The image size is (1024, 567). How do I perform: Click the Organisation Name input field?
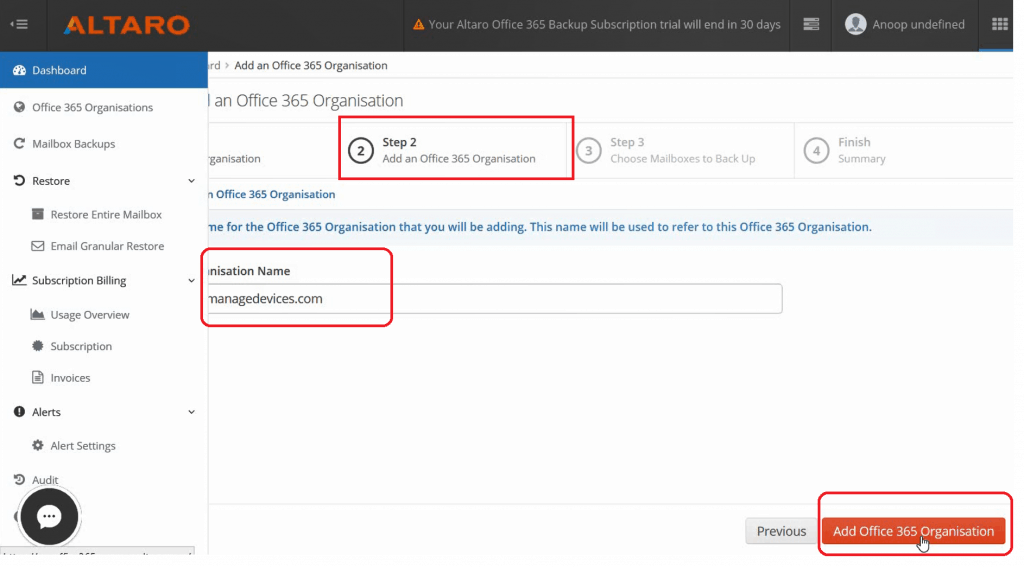click(494, 299)
